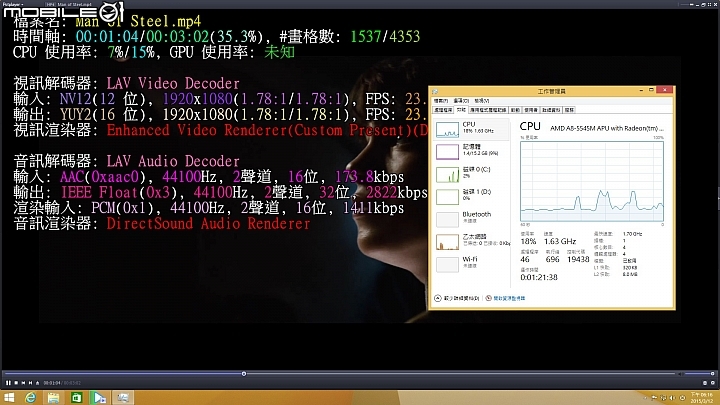
Task: Switch to Task Manager taskbar icon
Action: pyautogui.click(x=122, y=397)
